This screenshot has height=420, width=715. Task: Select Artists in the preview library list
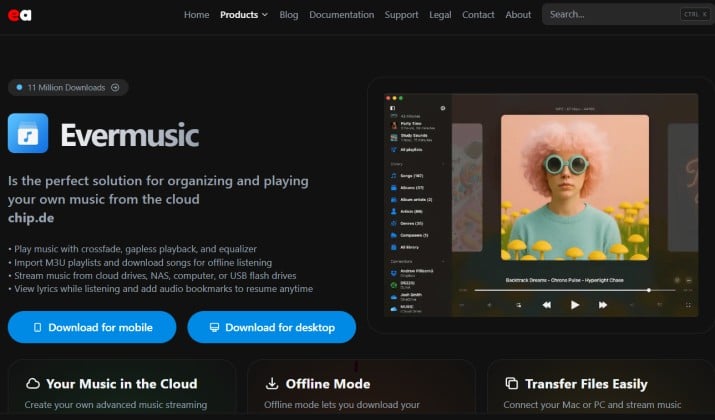(407, 212)
